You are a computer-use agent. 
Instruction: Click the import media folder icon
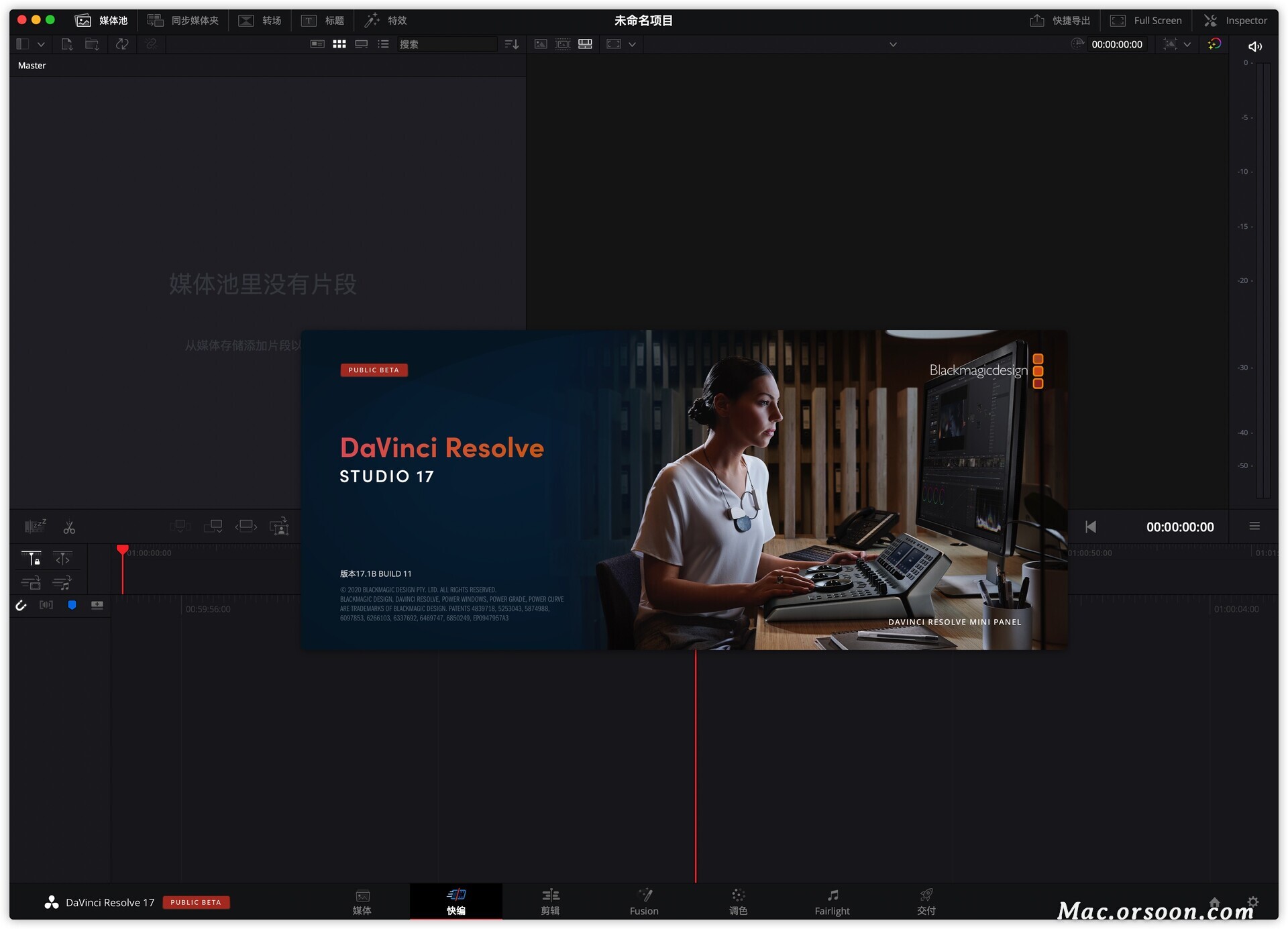[92, 44]
